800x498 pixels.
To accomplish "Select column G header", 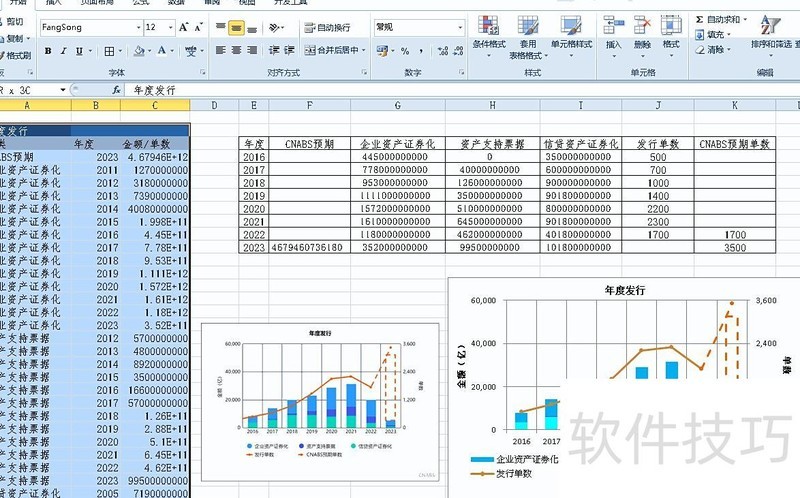I will tap(398, 105).
